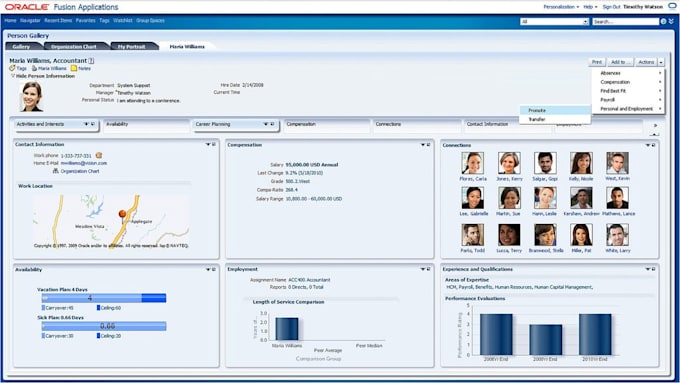Screen dimensions: 680x383
Task: Open the Personalization dropdown
Action: (x=561, y=7)
